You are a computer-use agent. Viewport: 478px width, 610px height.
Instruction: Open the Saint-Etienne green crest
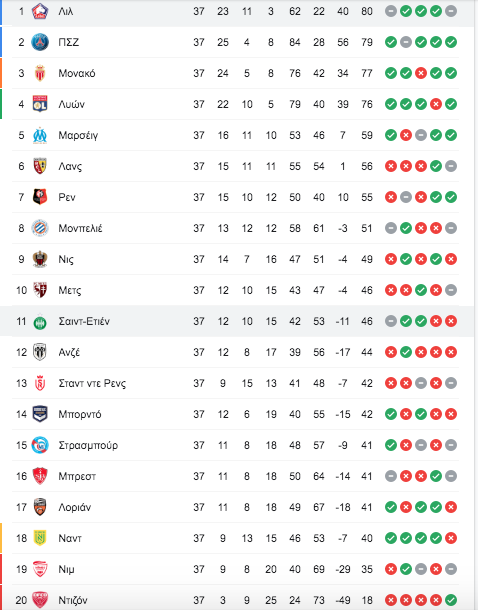[x=40, y=323]
